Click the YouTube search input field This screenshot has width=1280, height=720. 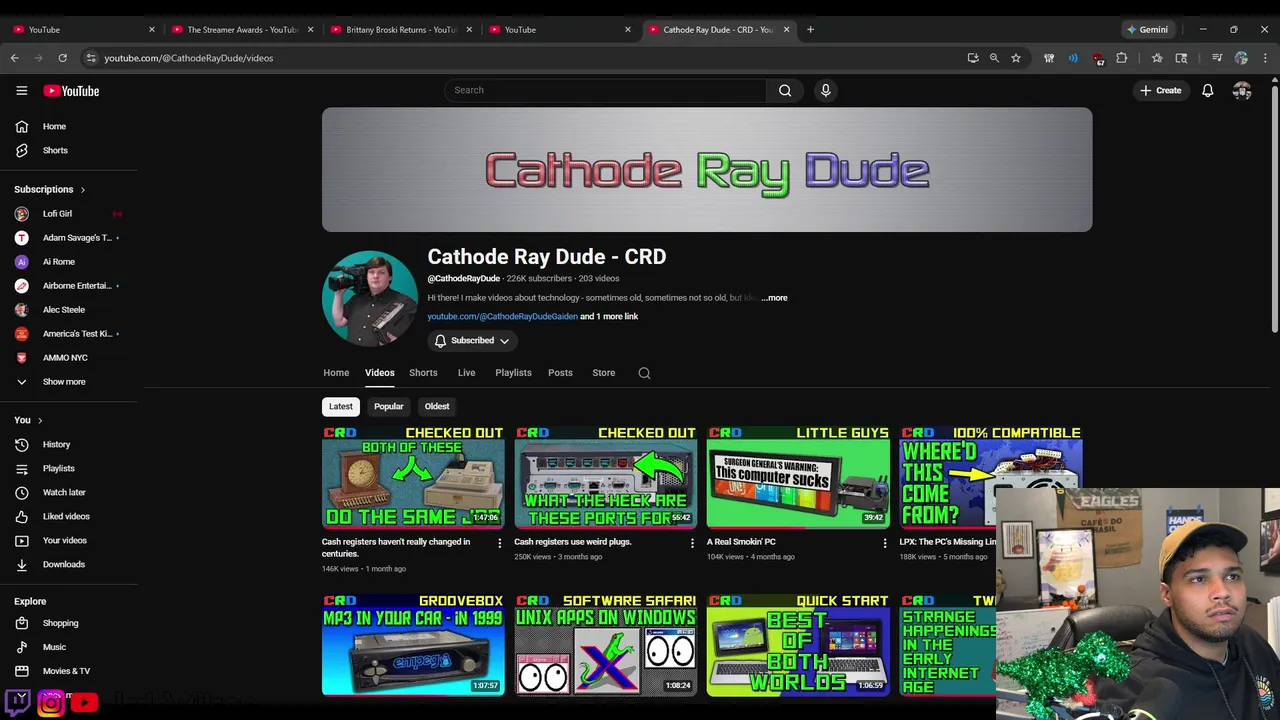coord(605,90)
